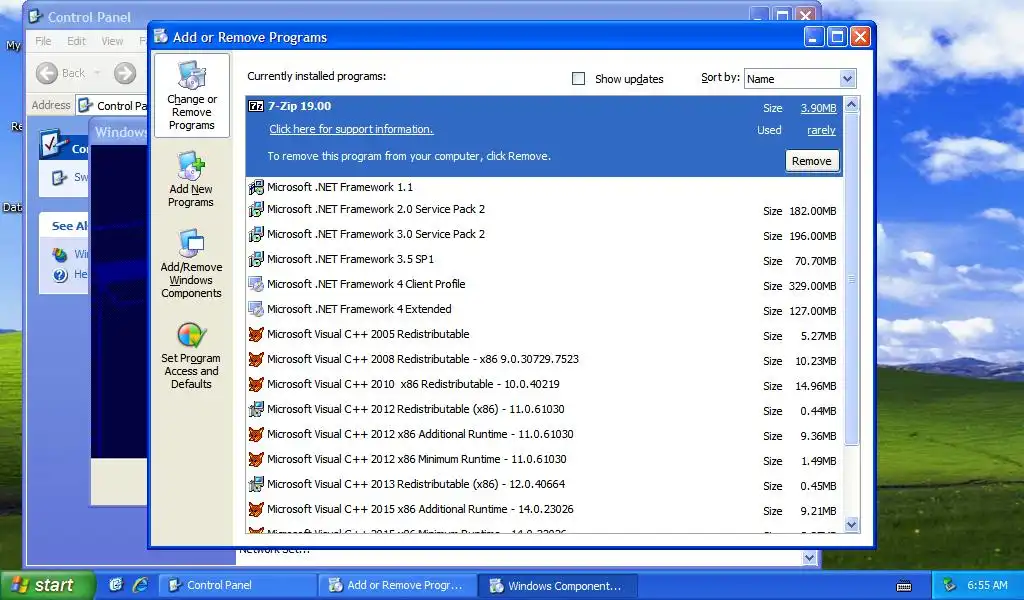Click the Back arrow in Control Panel window
Image resolution: width=1024 pixels, height=600 pixels.
(46, 73)
